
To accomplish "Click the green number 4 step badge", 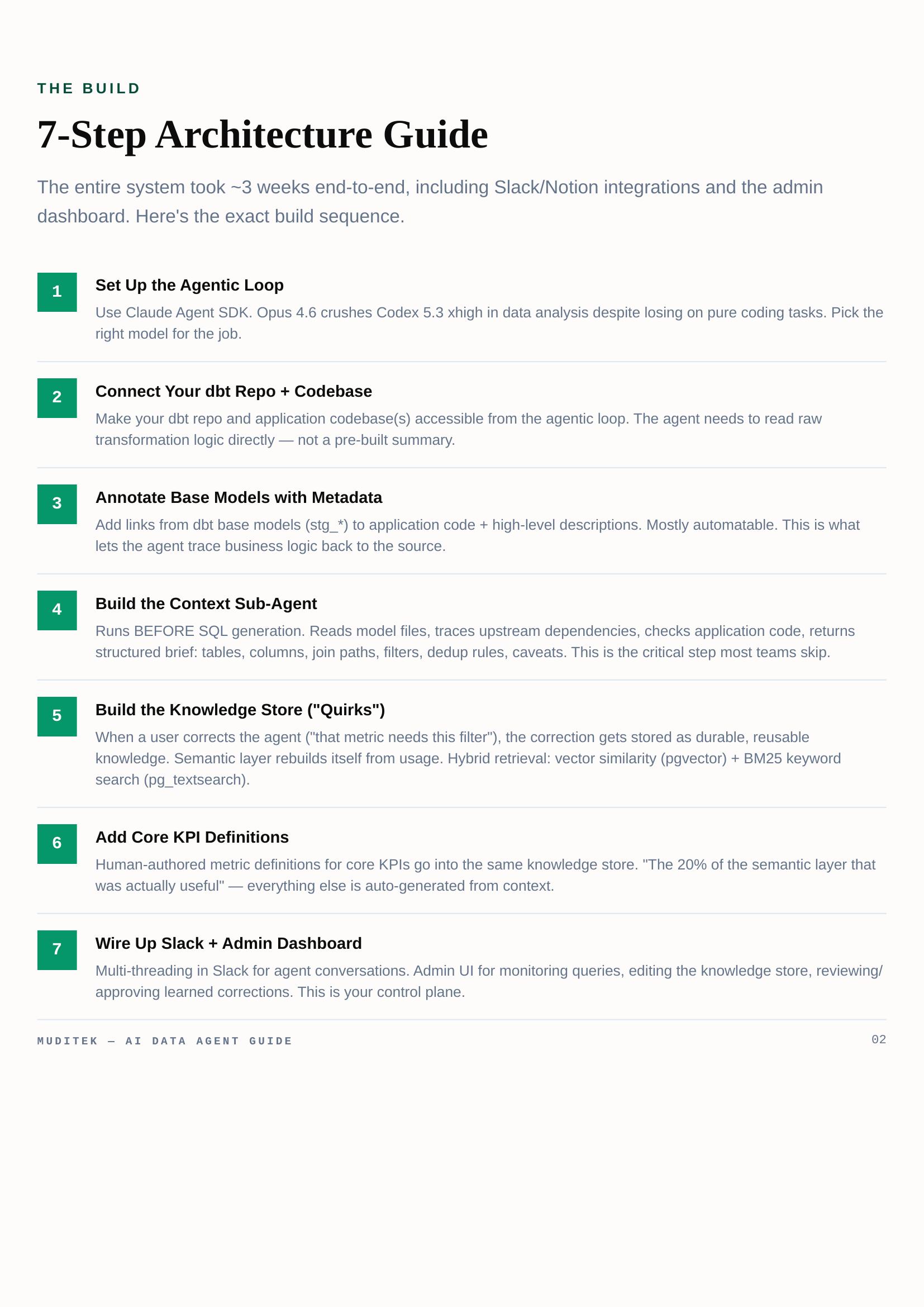I will click(x=57, y=610).
